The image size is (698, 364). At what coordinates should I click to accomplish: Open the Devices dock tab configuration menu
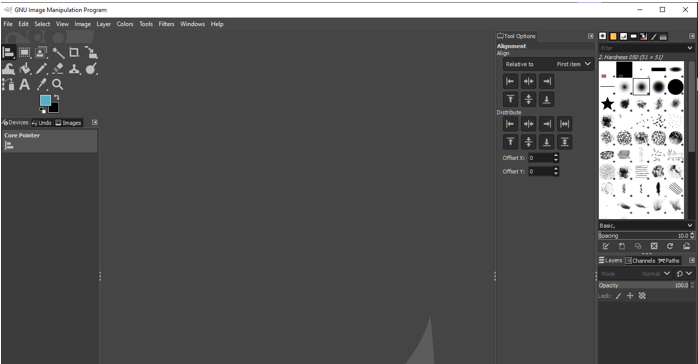[94, 122]
